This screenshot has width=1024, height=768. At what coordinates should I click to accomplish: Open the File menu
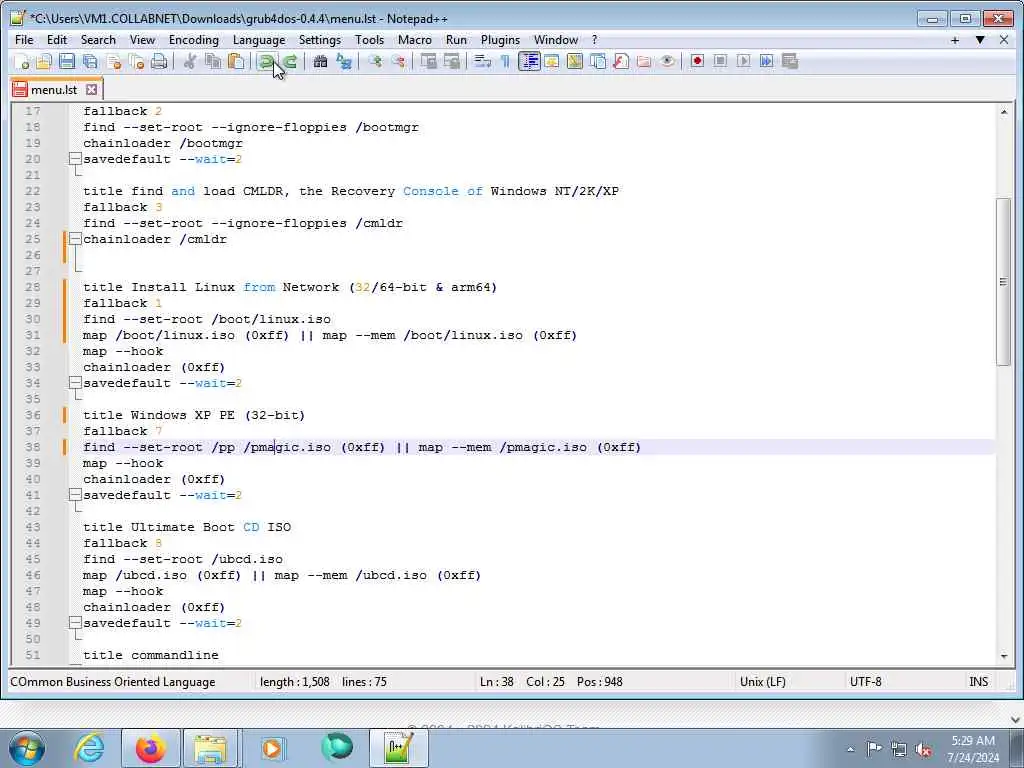pos(24,40)
